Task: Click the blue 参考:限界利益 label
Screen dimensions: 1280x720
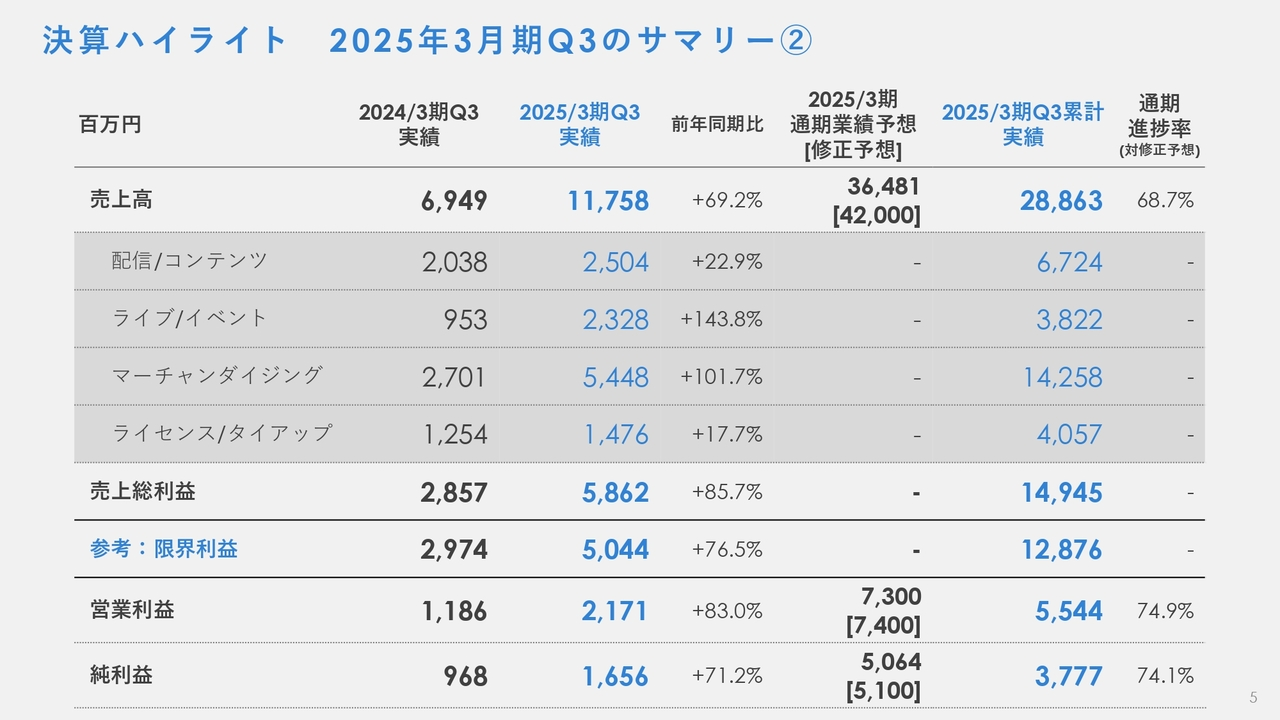Action: click(x=163, y=548)
